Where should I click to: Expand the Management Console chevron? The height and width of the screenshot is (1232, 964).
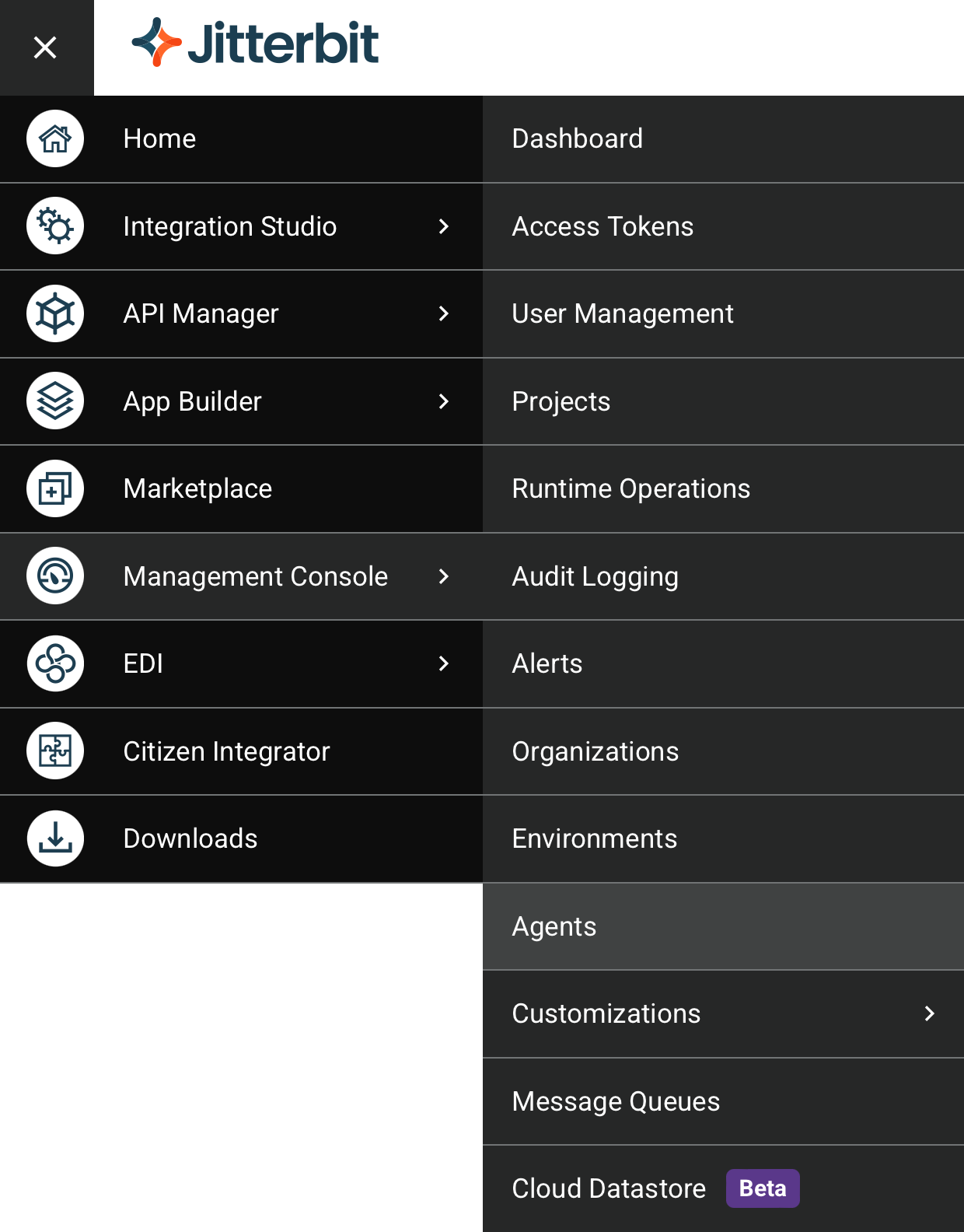(x=444, y=576)
